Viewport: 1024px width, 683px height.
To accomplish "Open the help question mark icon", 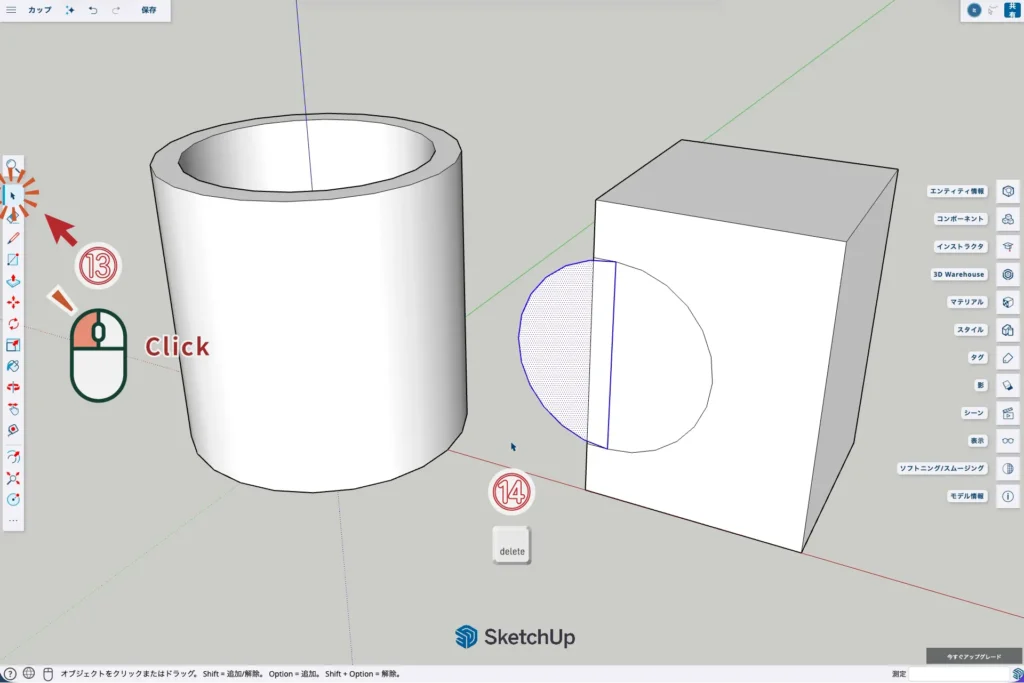I will (10, 673).
